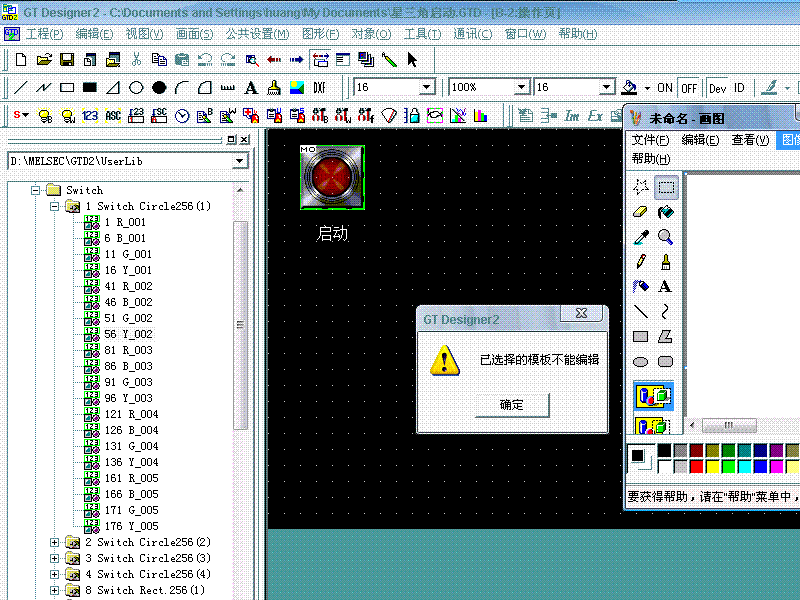This screenshot has width=800, height=600.
Task: Open the UserLib library path dropdown
Action: point(239,161)
